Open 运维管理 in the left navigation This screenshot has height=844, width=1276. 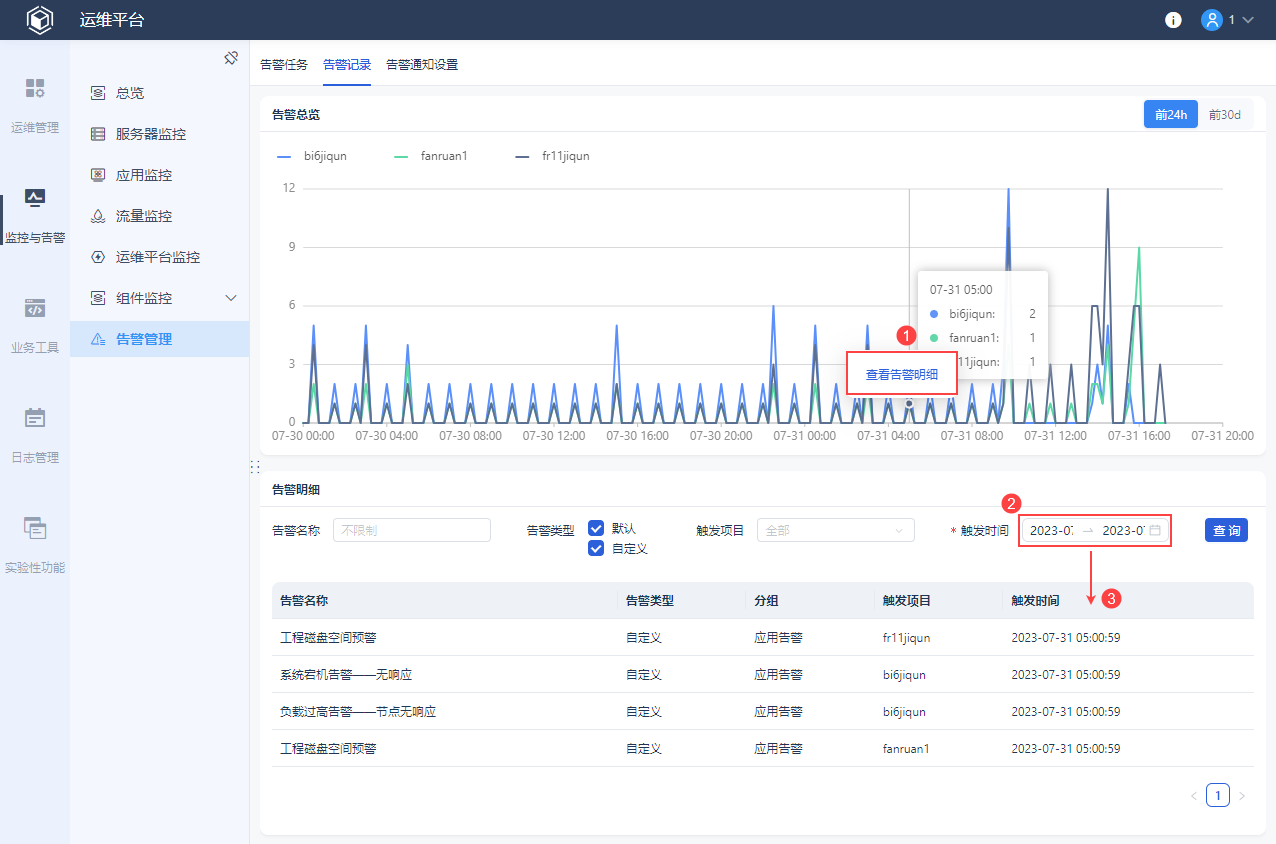point(35,104)
